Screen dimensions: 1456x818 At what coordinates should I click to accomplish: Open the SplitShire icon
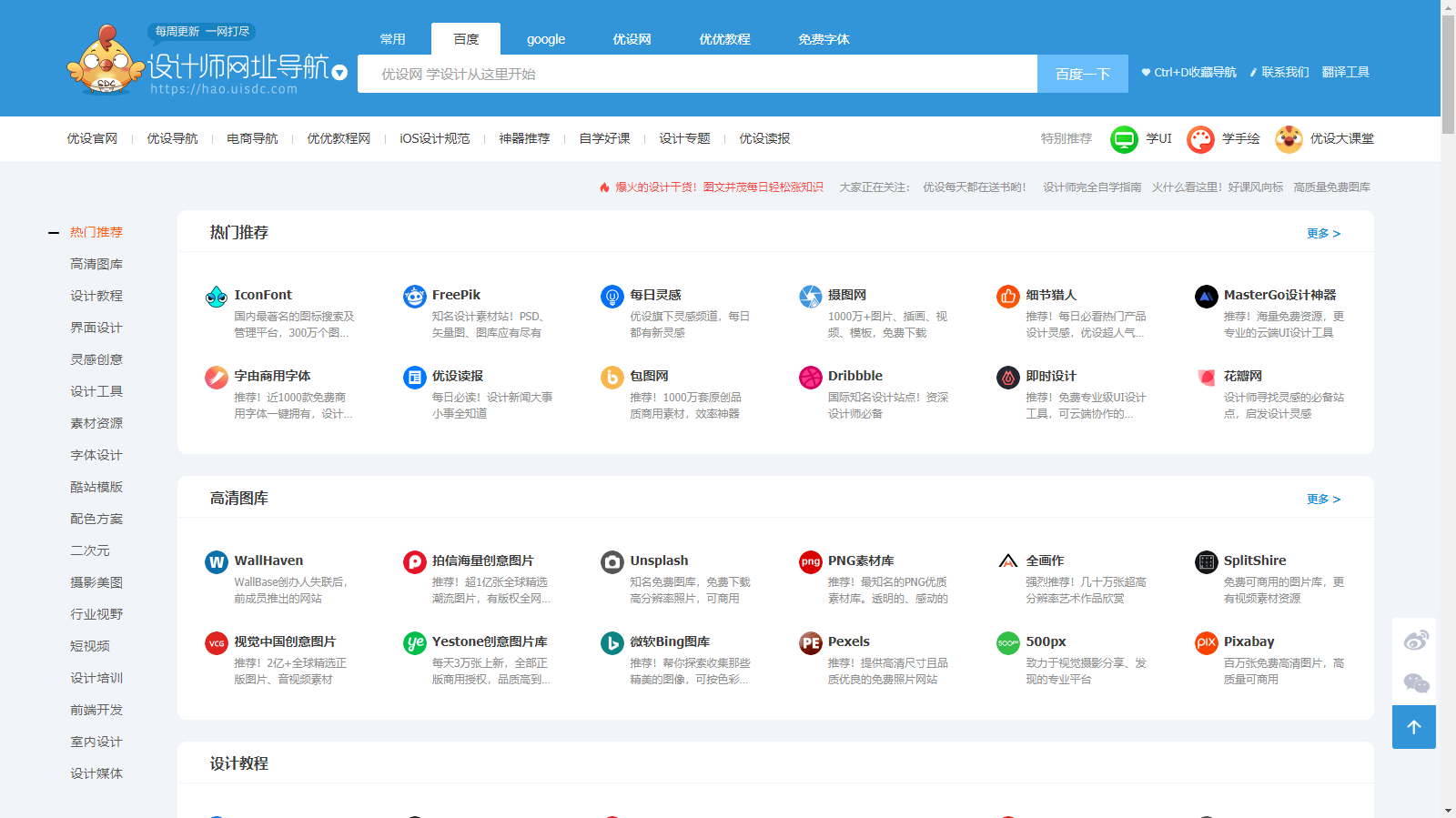click(x=1207, y=562)
